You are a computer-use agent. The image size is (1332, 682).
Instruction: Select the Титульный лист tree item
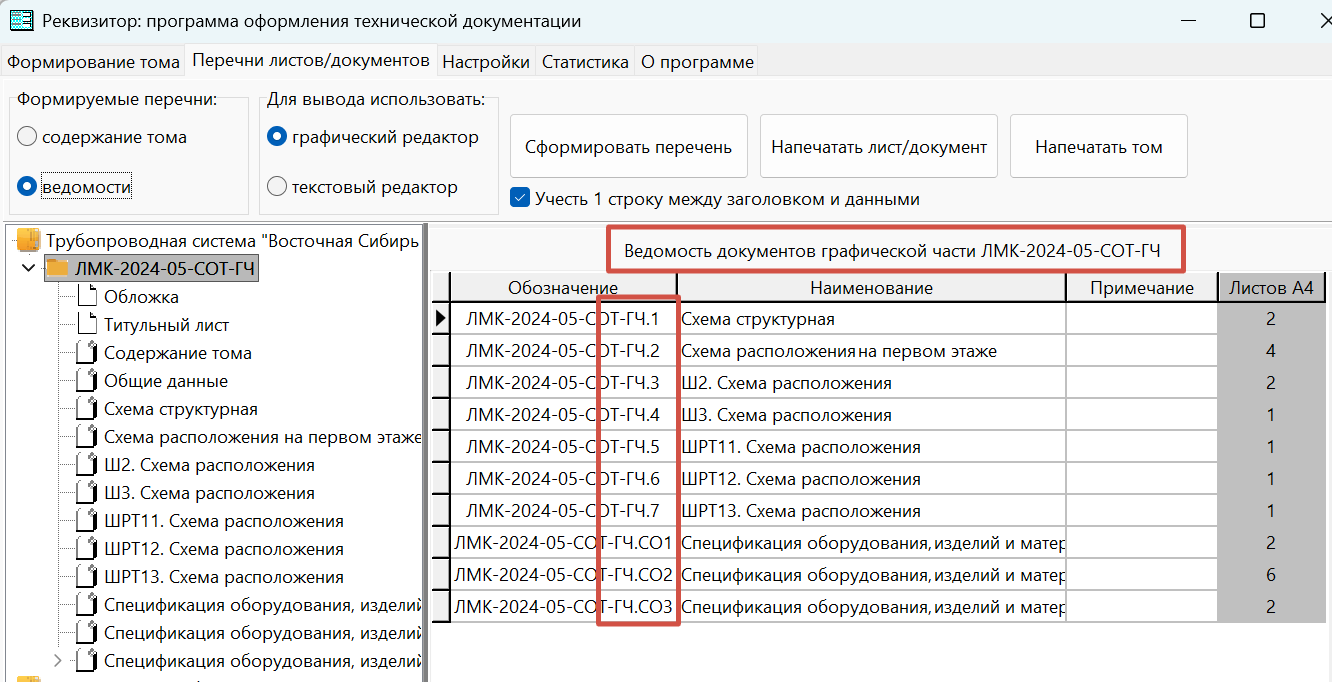[x=166, y=324]
